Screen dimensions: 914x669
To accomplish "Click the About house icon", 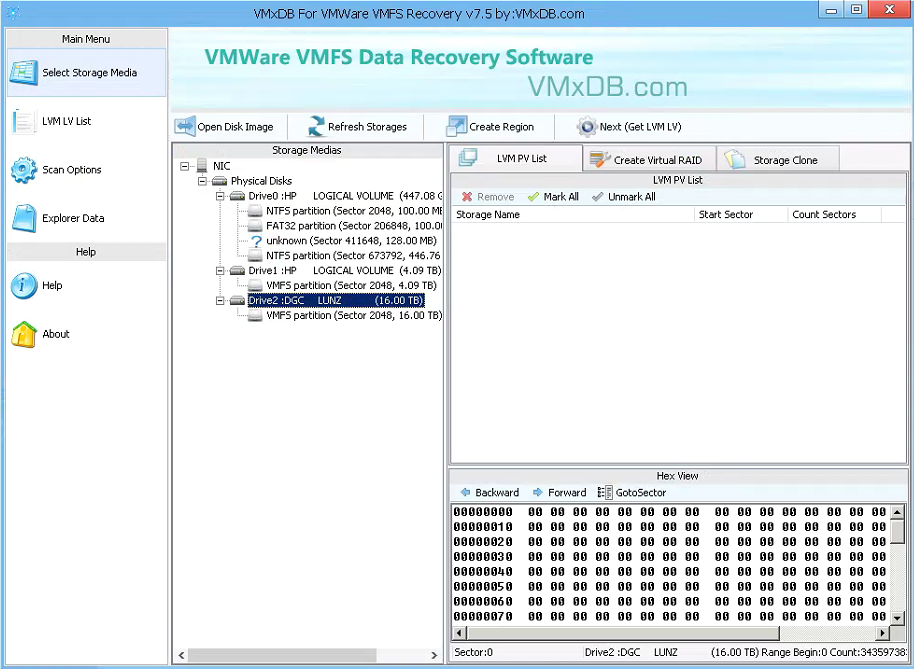I will [x=23, y=334].
